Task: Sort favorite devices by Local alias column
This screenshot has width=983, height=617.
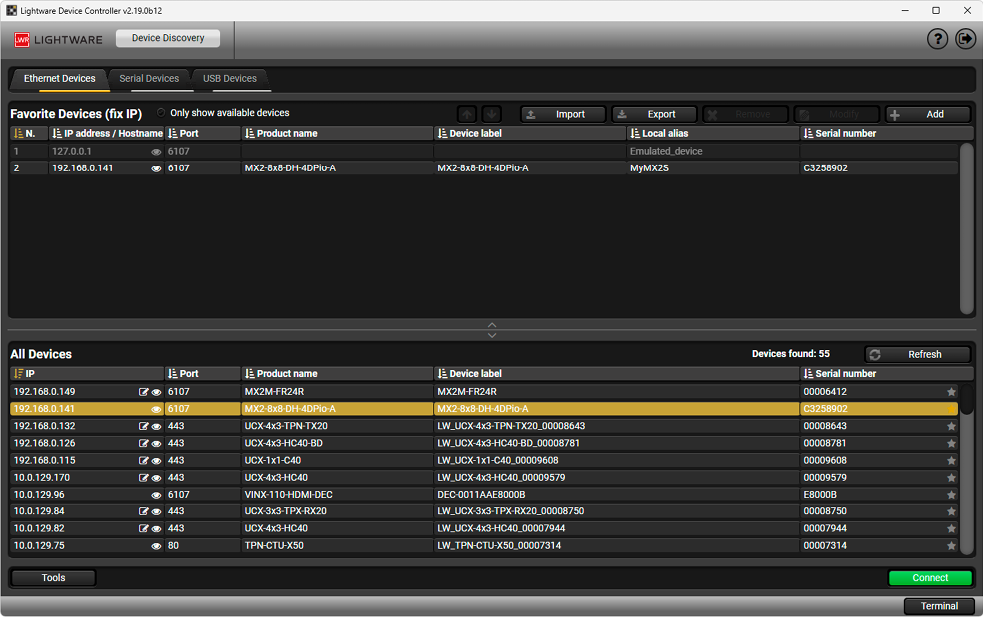Action: click(665, 133)
